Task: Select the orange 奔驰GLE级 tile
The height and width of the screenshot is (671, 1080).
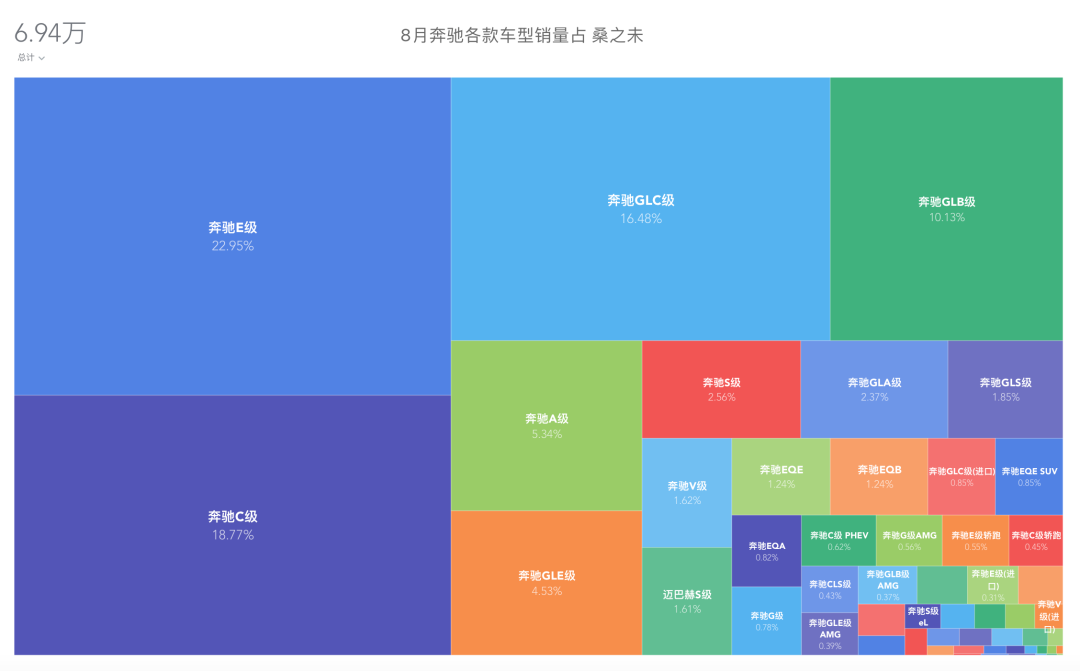Action: pos(546,582)
